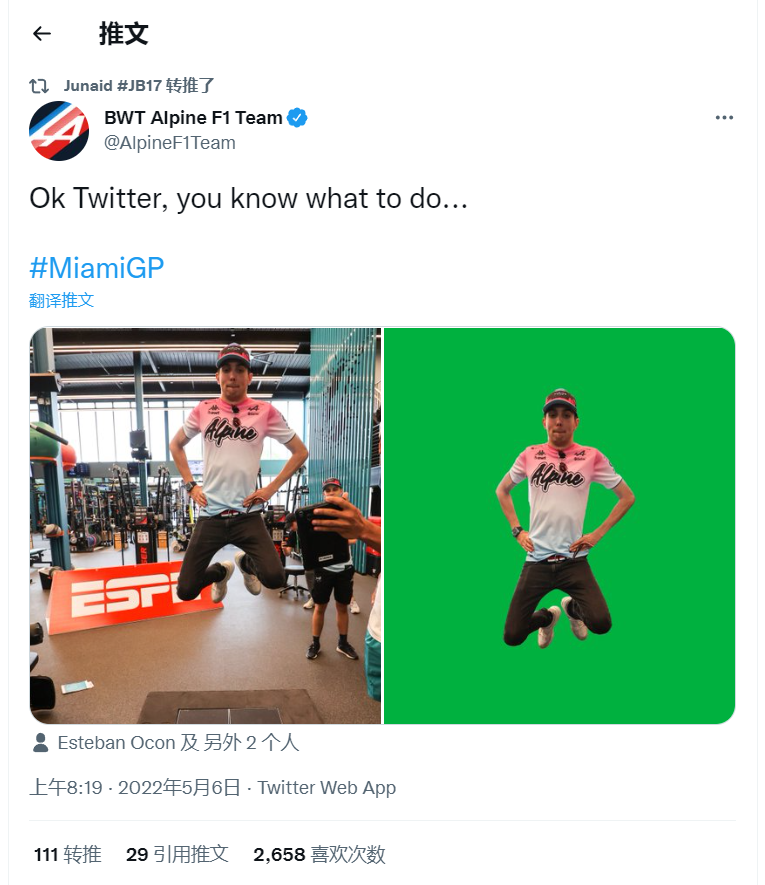This screenshot has height=885, width=765.
Task: View tagged people Esteban Ocon 及 另外 2 个人
Action: pyautogui.click(x=178, y=743)
